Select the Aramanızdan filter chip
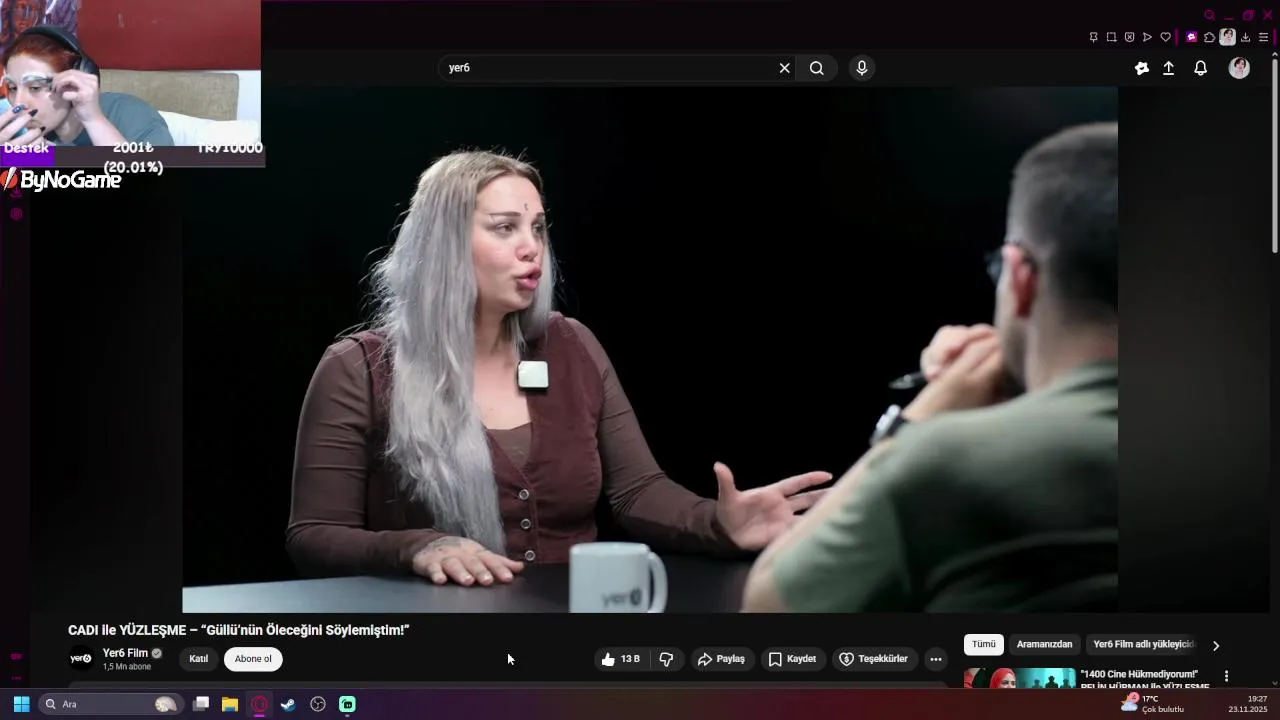Image resolution: width=1280 pixels, height=720 pixels. coord(1044,645)
